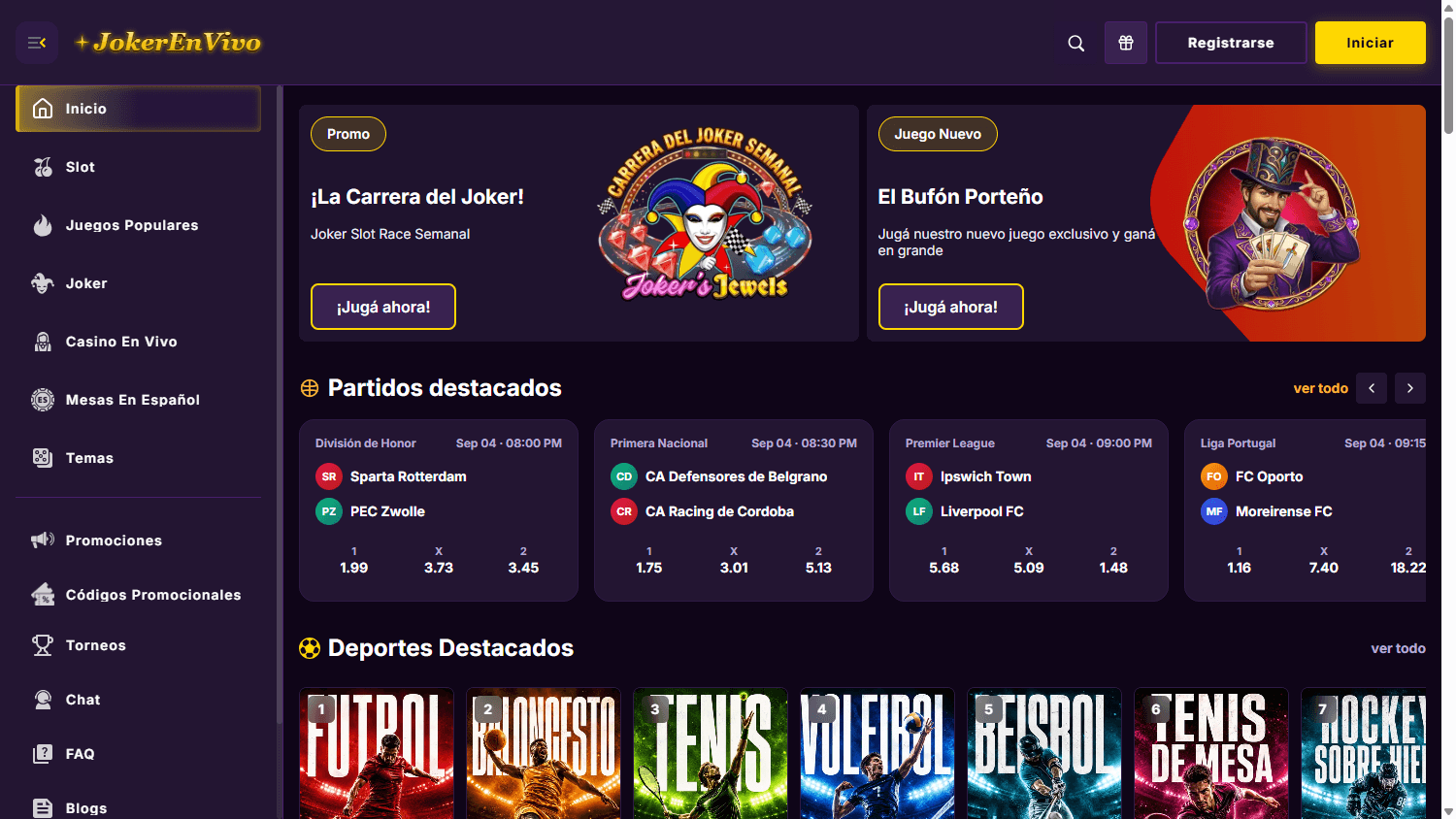
Task: Show previous featured matches with left chevron
Action: pyautogui.click(x=1372, y=388)
